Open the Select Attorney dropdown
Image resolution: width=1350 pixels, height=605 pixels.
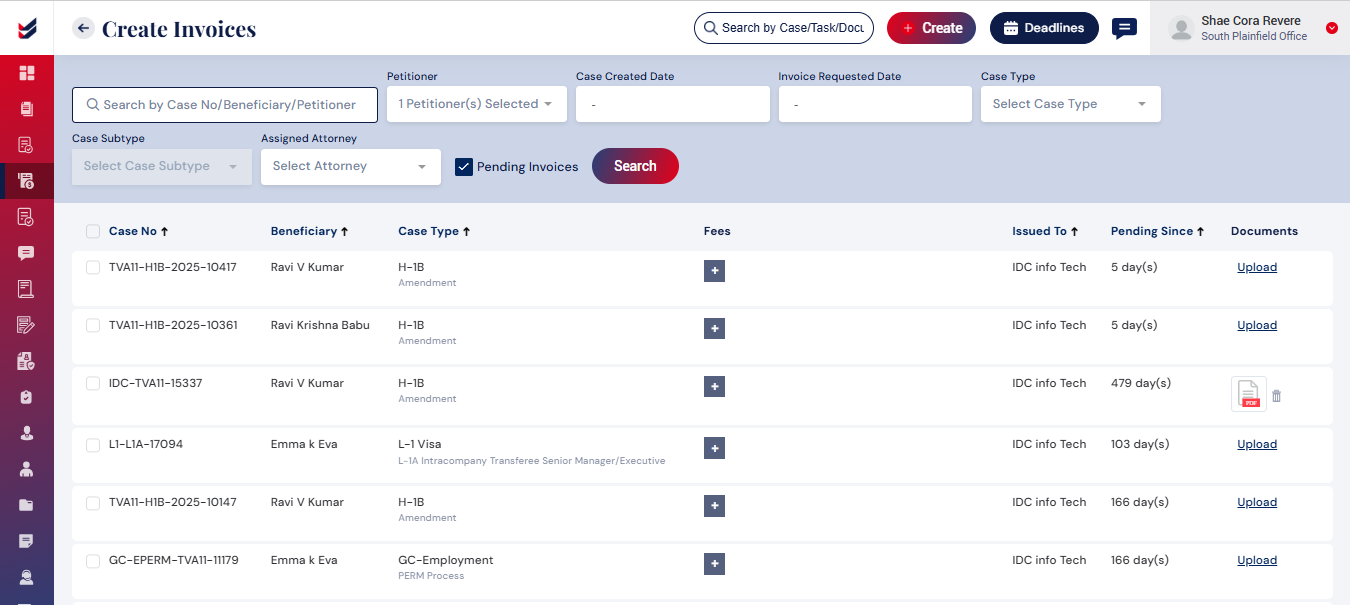click(x=350, y=166)
